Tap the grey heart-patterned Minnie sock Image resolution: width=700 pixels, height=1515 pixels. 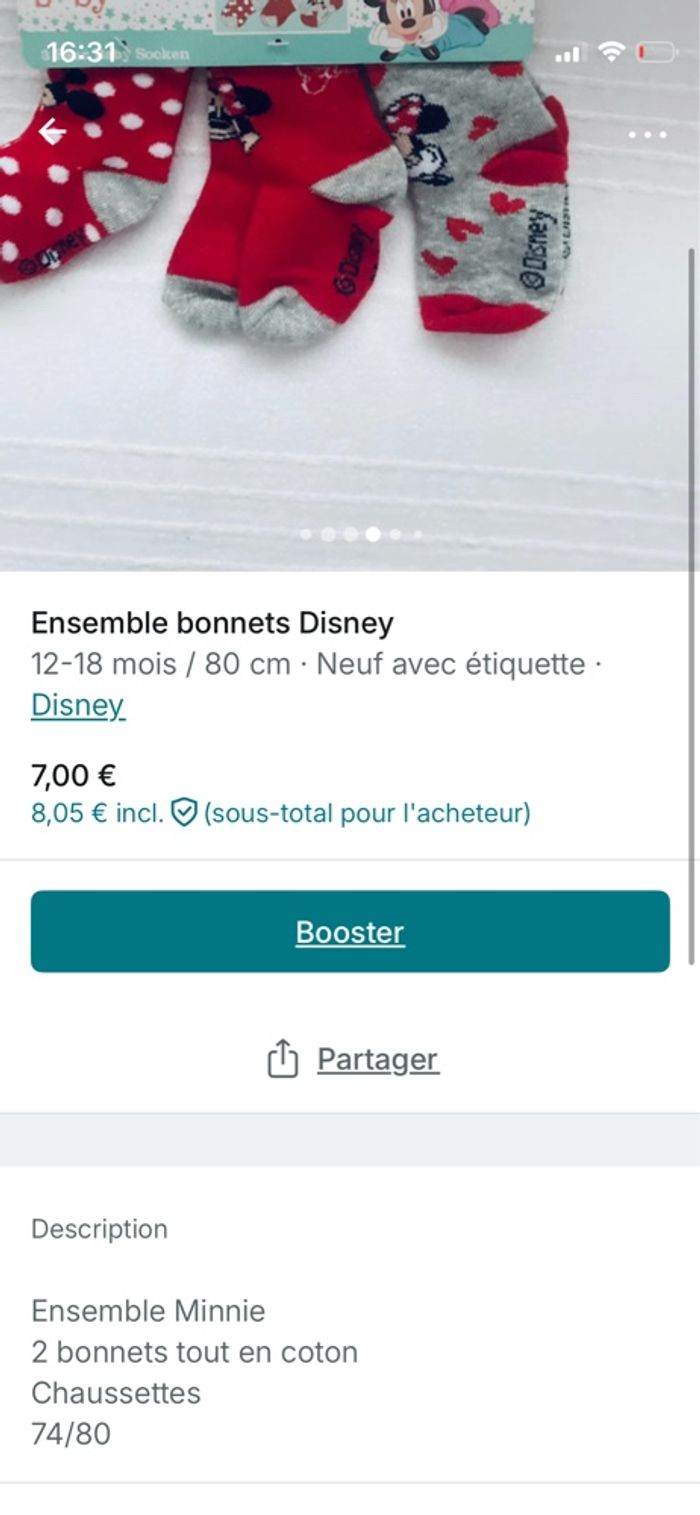point(480,210)
